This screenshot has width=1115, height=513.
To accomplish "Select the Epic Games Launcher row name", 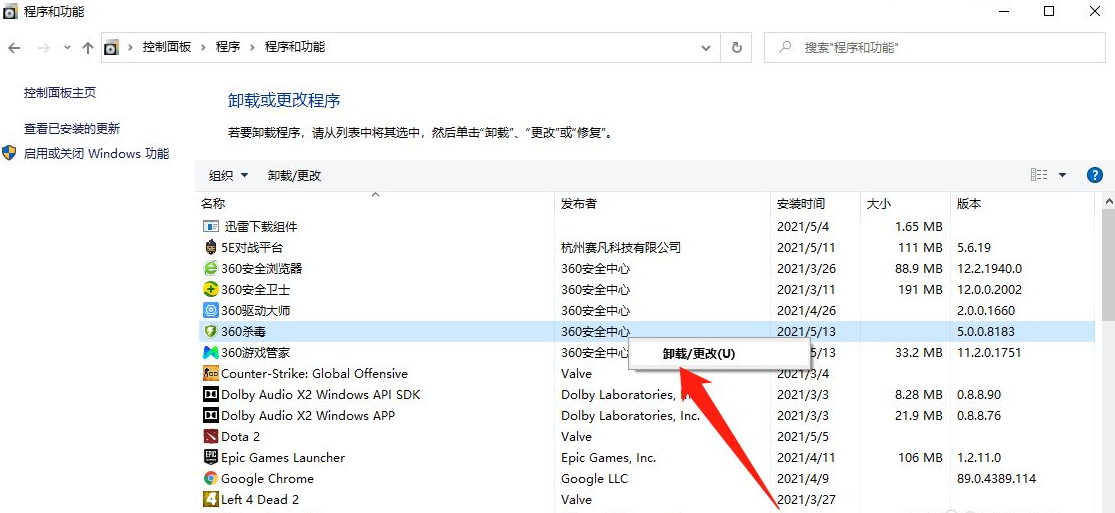I will [x=283, y=458].
